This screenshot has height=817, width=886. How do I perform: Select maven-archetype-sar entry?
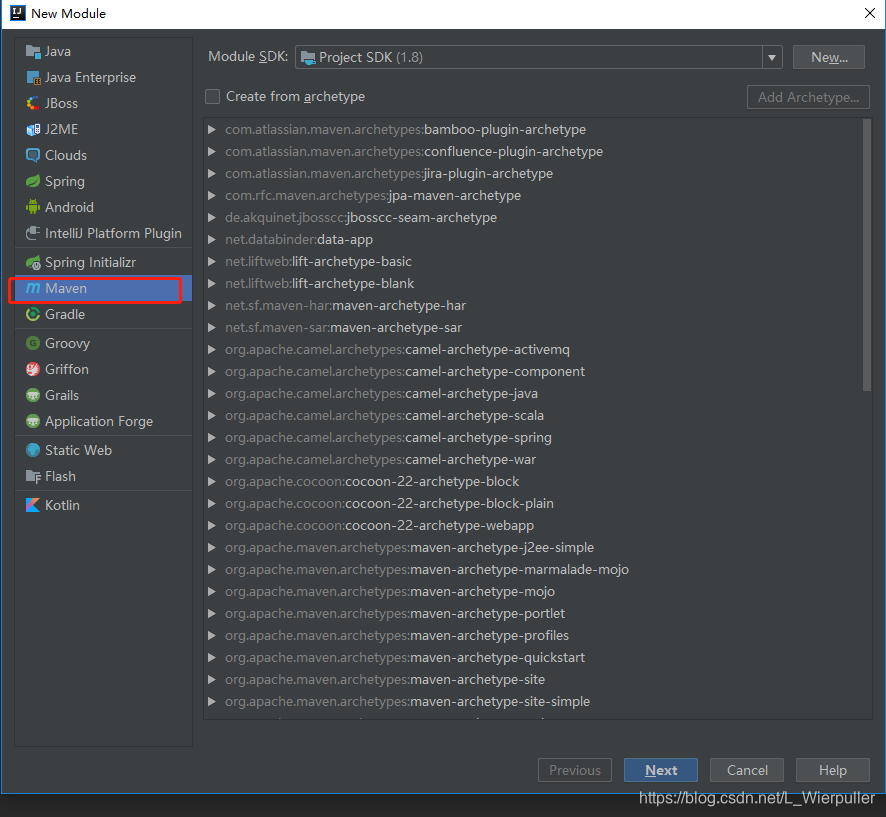pos(344,328)
